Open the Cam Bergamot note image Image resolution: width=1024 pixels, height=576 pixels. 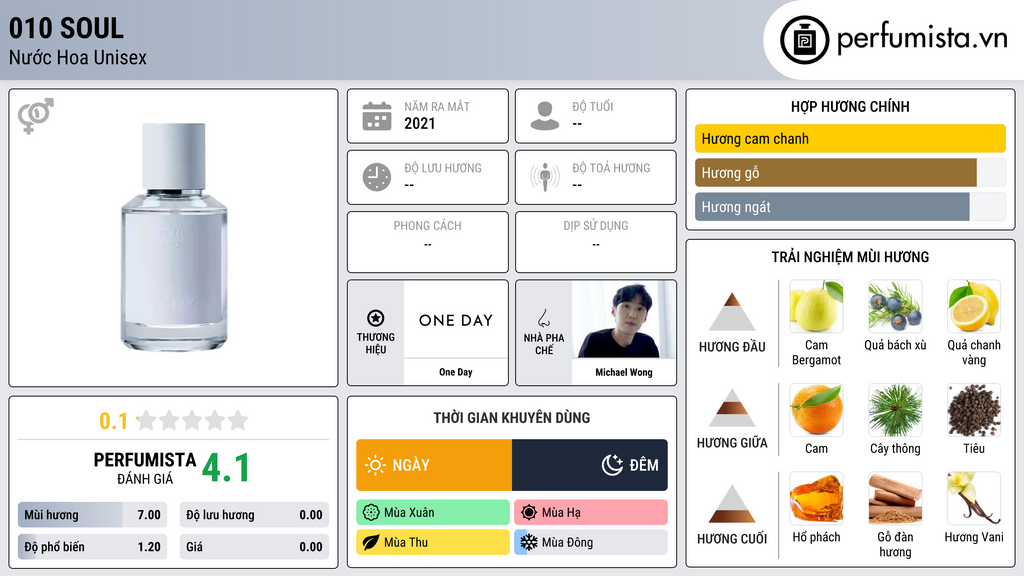click(x=816, y=306)
